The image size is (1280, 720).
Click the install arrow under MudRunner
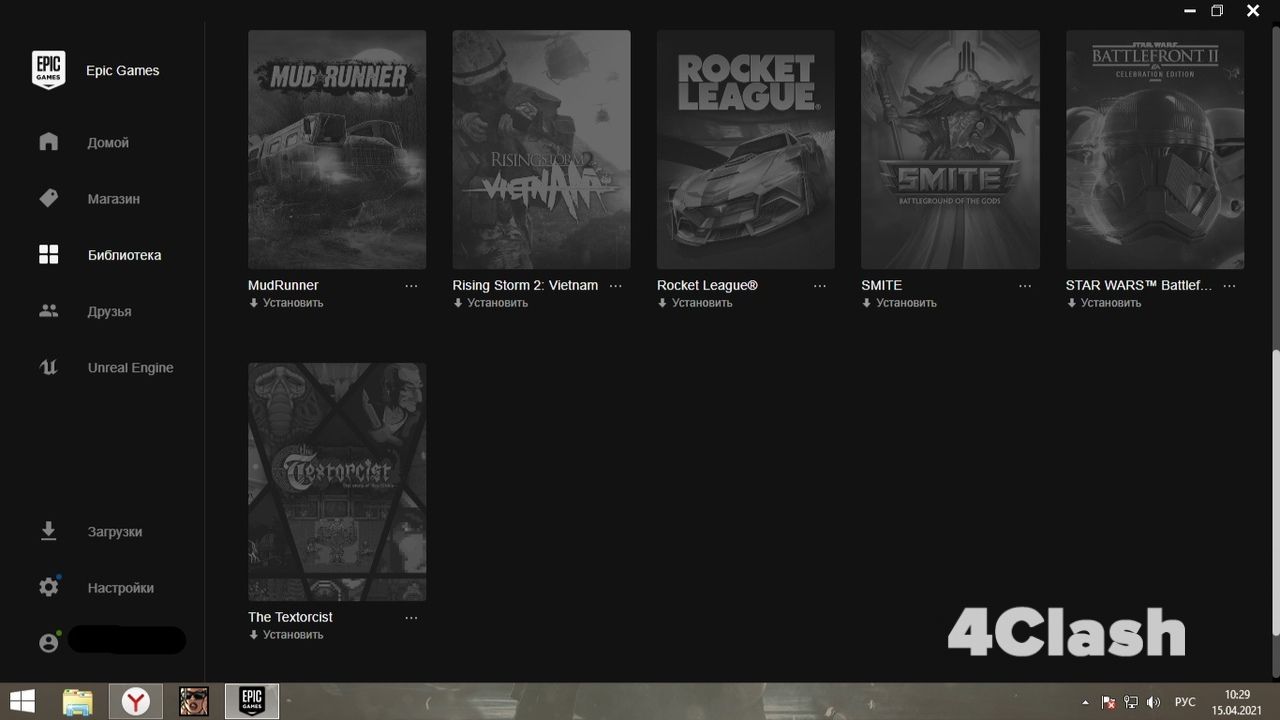pyautogui.click(x=253, y=303)
